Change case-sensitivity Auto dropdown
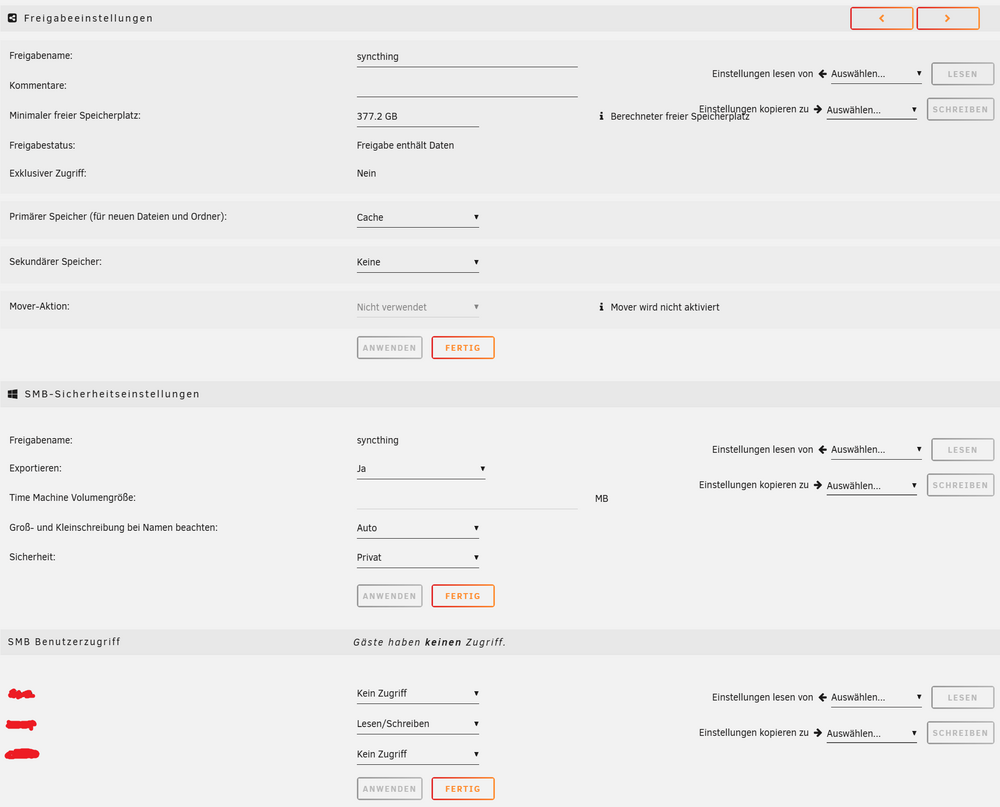This screenshot has height=807, width=1000. (418, 528)
